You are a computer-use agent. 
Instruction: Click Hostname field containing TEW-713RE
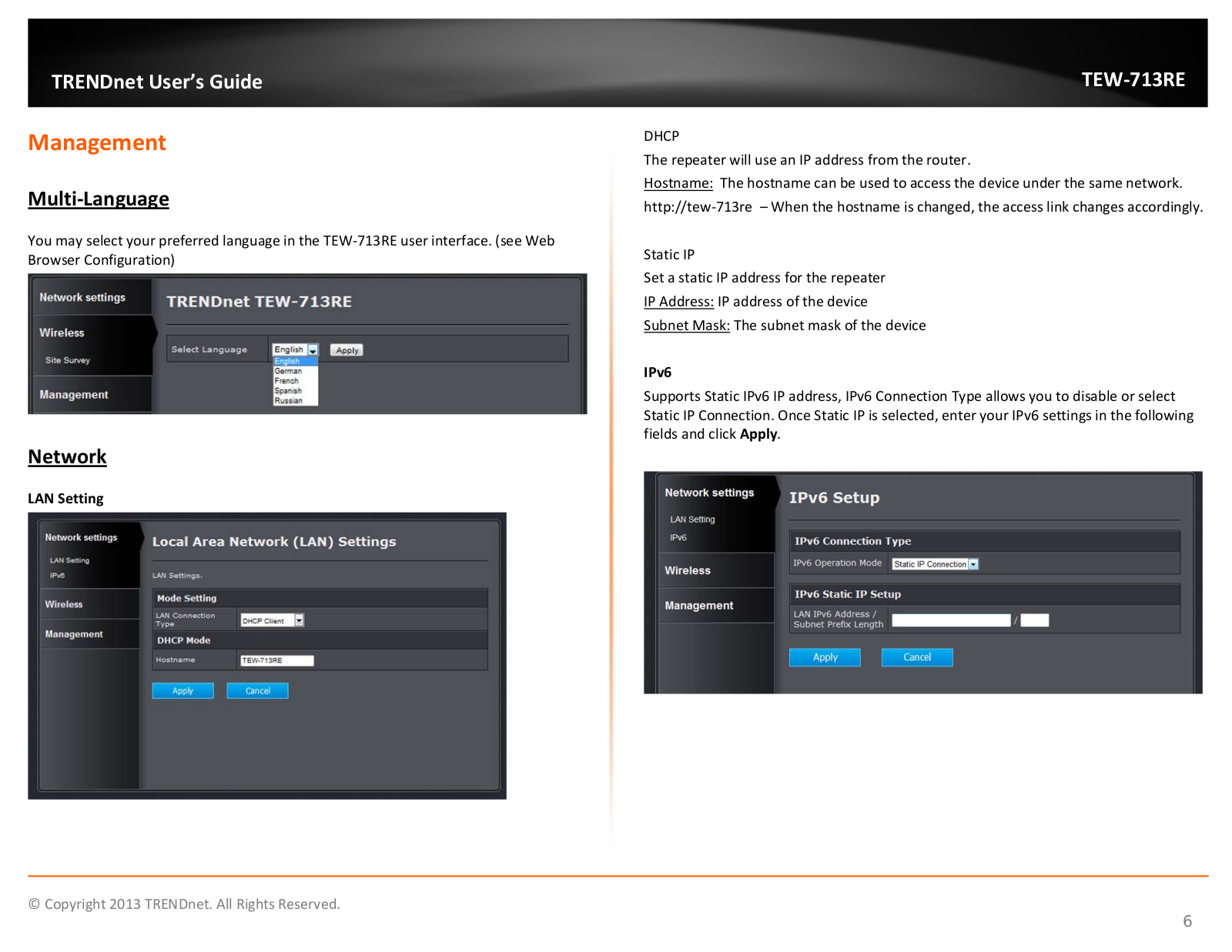[277, 660]
